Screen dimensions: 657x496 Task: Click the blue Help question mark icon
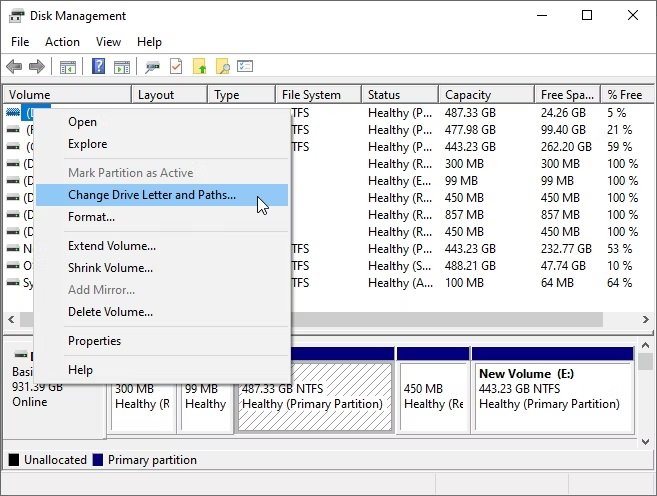[x=98, y=67]
